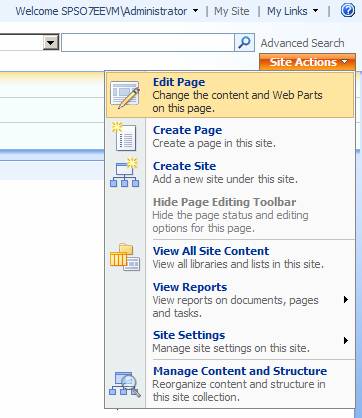Image resolution: width=362 pixels, height=418 pixels.
Task: Open the Welcome Administrator user menu
Action: 107,11
